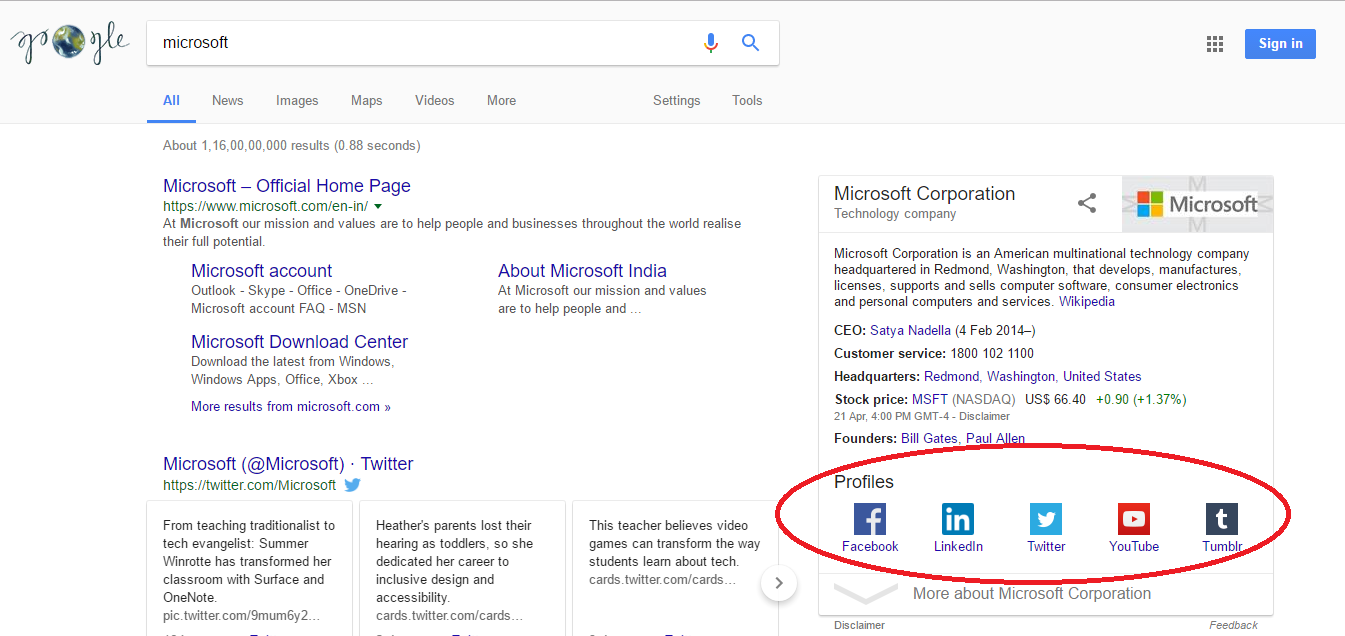1345x636 pixels.
Task: Open Microsoft's Facebook profile icon
Action: (869, 519)
